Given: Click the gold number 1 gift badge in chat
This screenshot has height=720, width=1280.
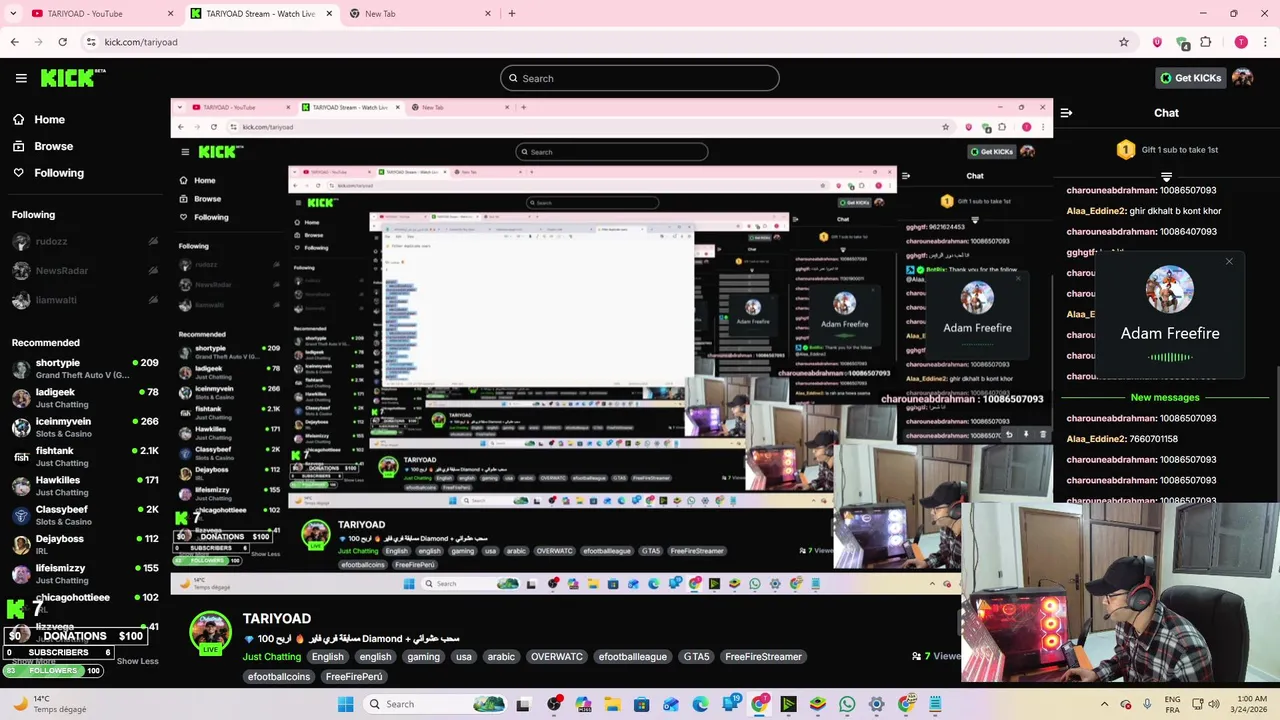Looking at the screenshot, I should coord(1126,150).
